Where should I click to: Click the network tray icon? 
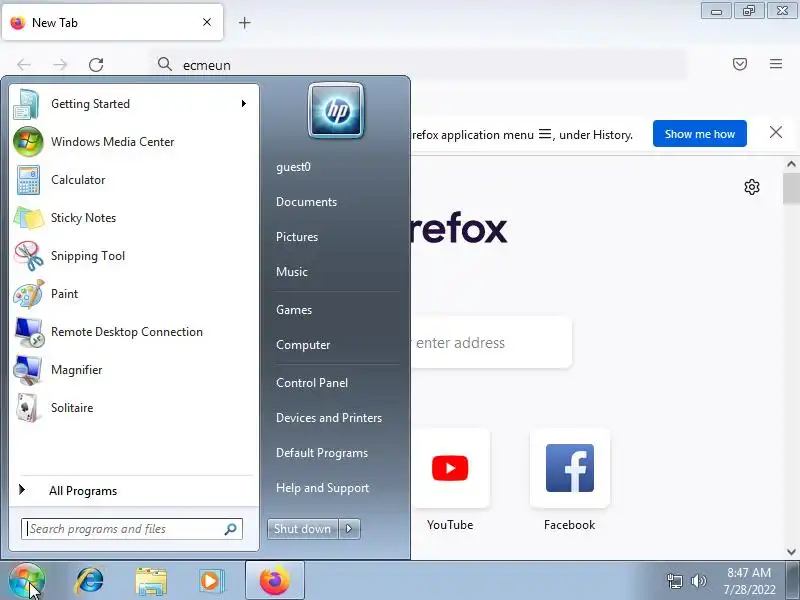point(674,581)
